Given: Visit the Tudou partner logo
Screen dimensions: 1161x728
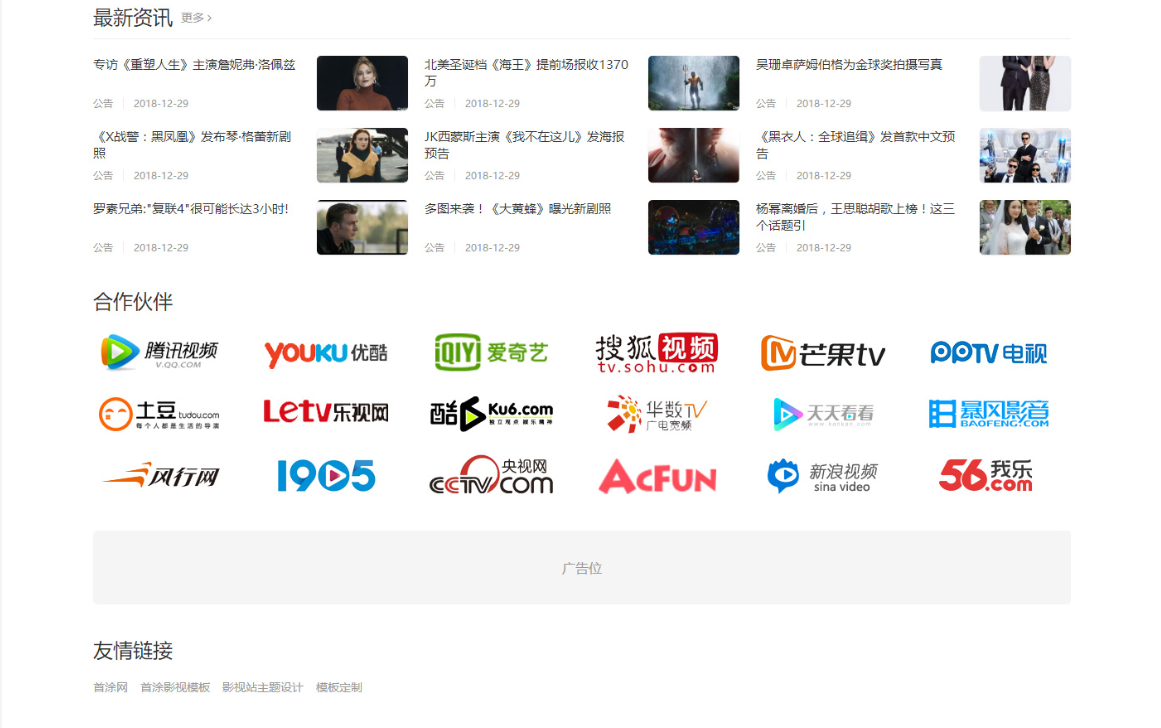Looking at the screenshot, I should click(159, 413).
